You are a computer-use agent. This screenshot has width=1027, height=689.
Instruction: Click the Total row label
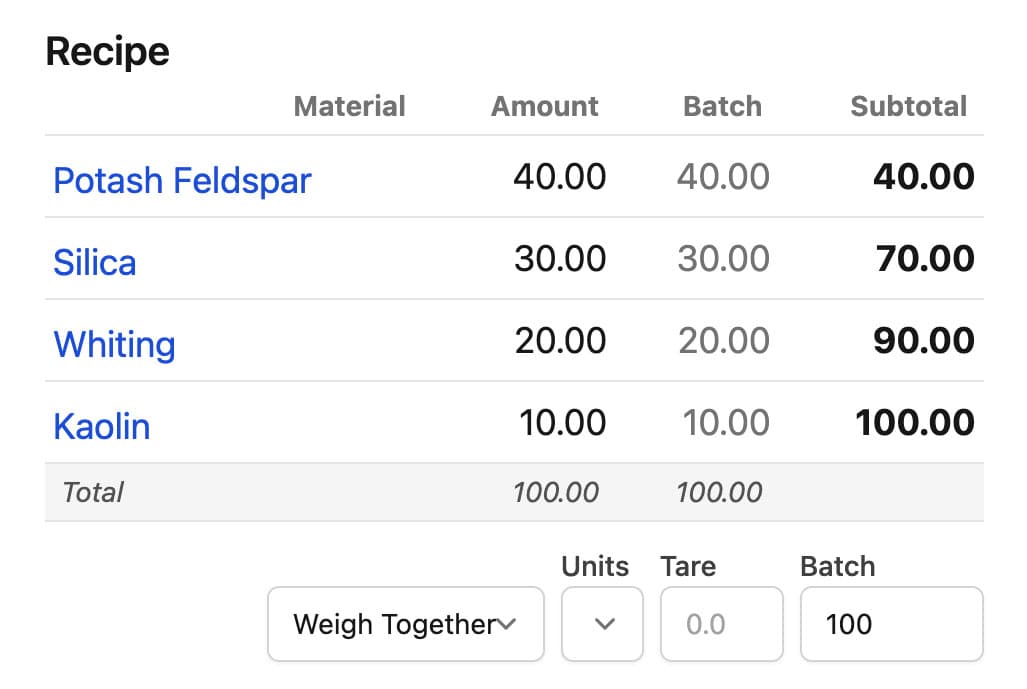[93, 492]
